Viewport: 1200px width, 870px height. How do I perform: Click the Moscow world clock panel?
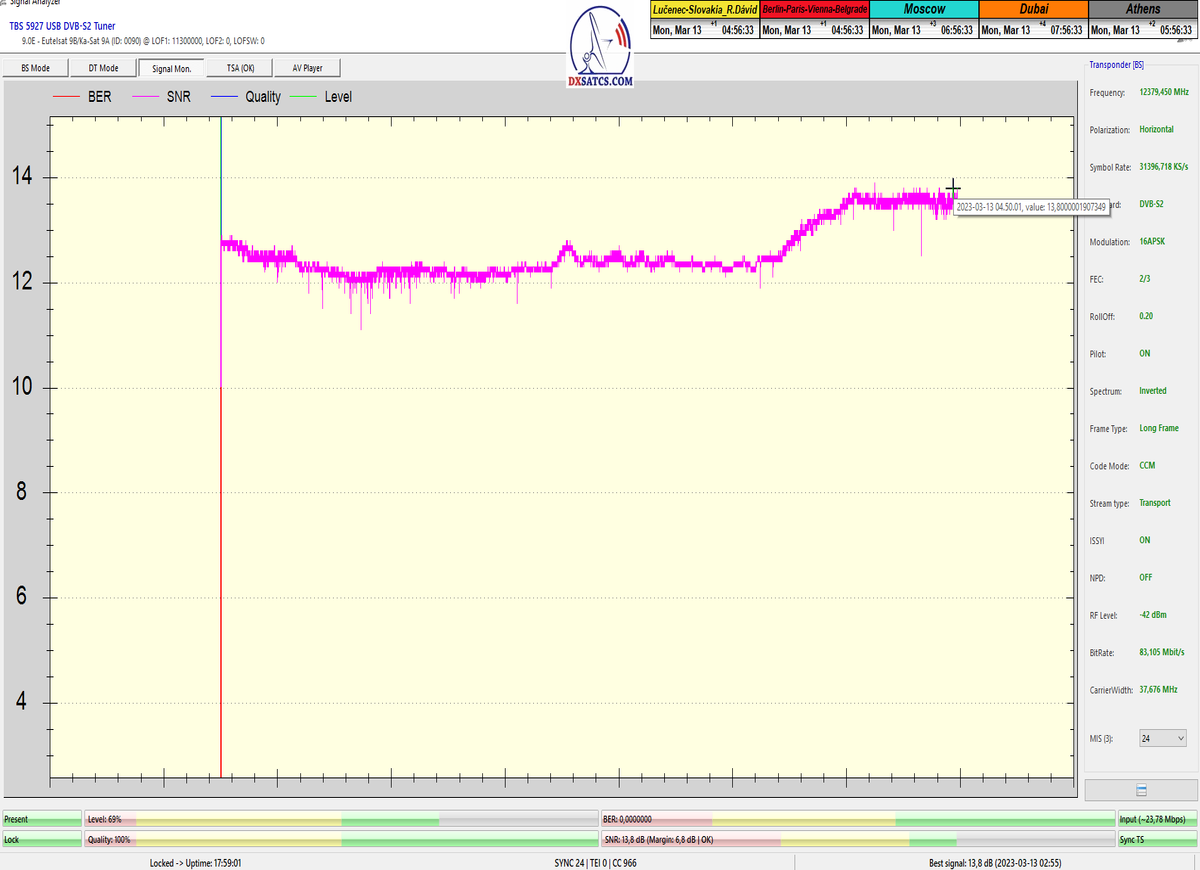click(x=924, y=20)
